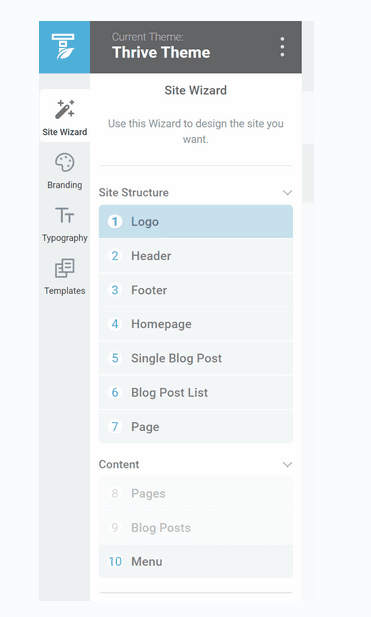Click the Thrive Themes leaf logo icon
Viewport: 371px width, 617px height.
(63, 46)
